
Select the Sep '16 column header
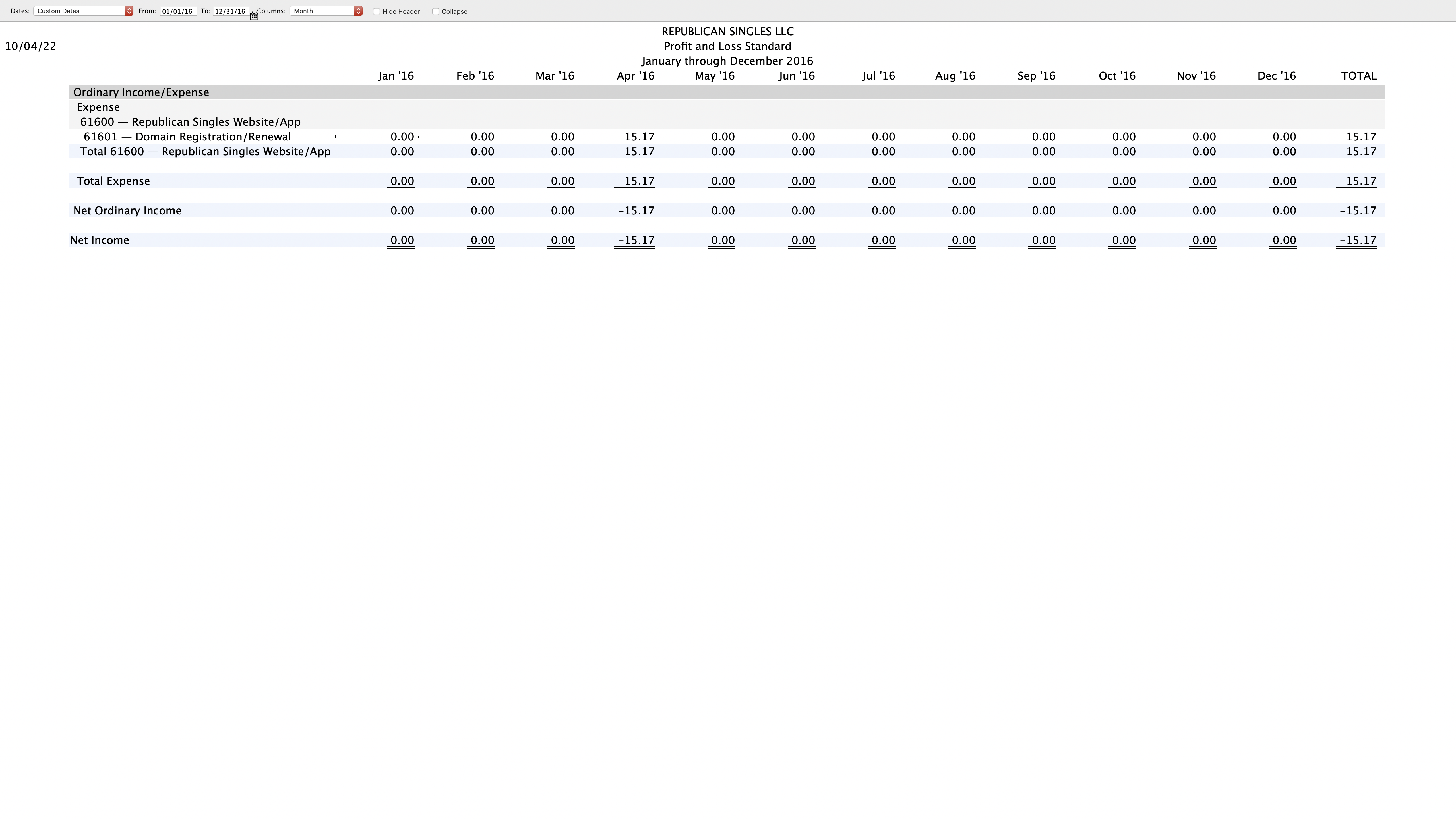1037,76
